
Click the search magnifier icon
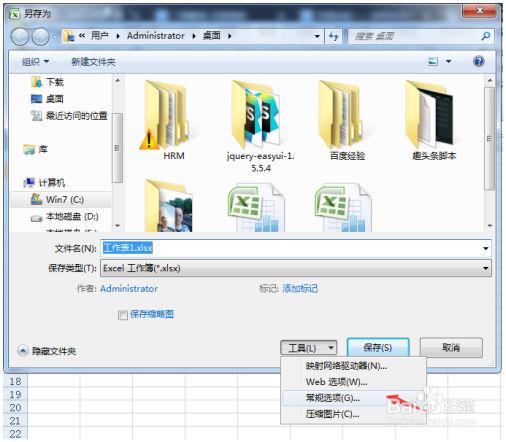coord(486,36)
